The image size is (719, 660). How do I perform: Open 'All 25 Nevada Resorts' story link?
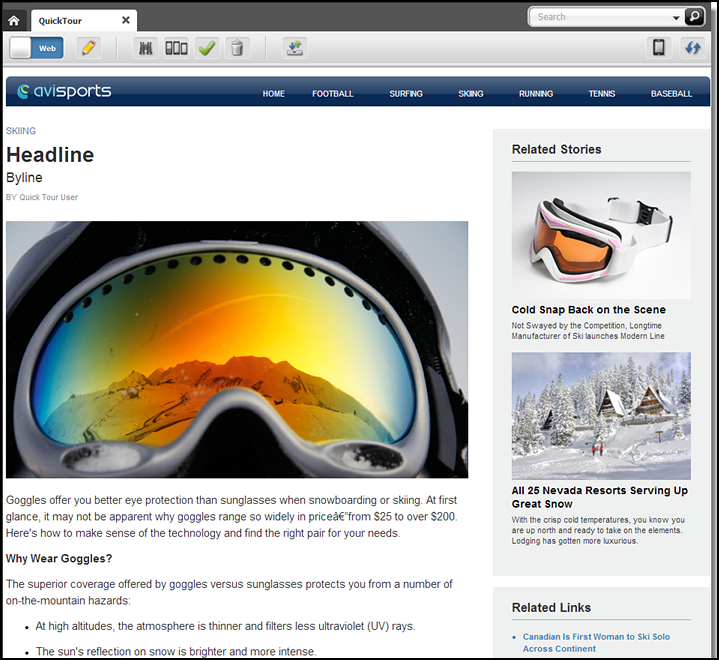coord(600,497)
